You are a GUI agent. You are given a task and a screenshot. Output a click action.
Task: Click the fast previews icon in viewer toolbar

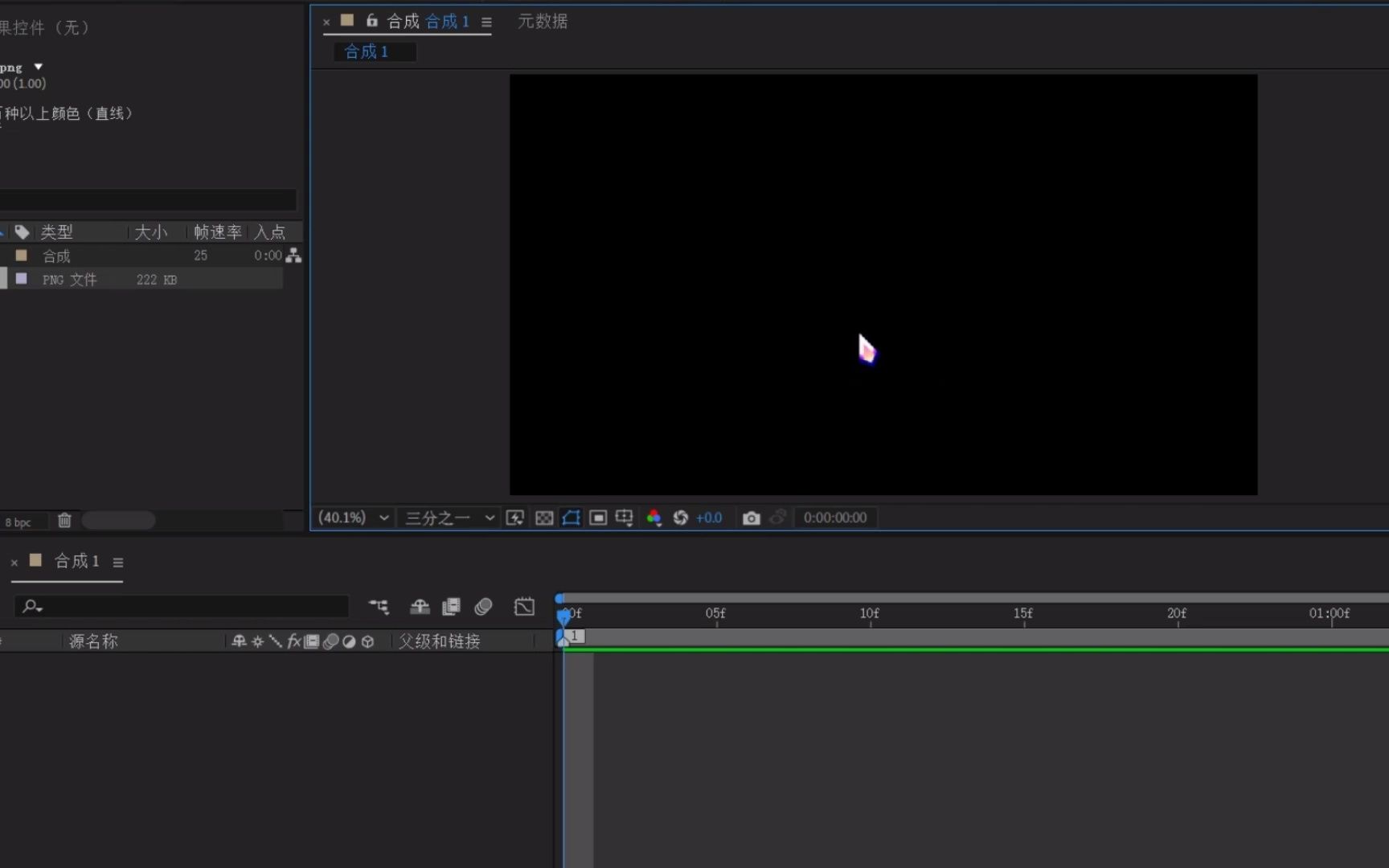[515, 518]
